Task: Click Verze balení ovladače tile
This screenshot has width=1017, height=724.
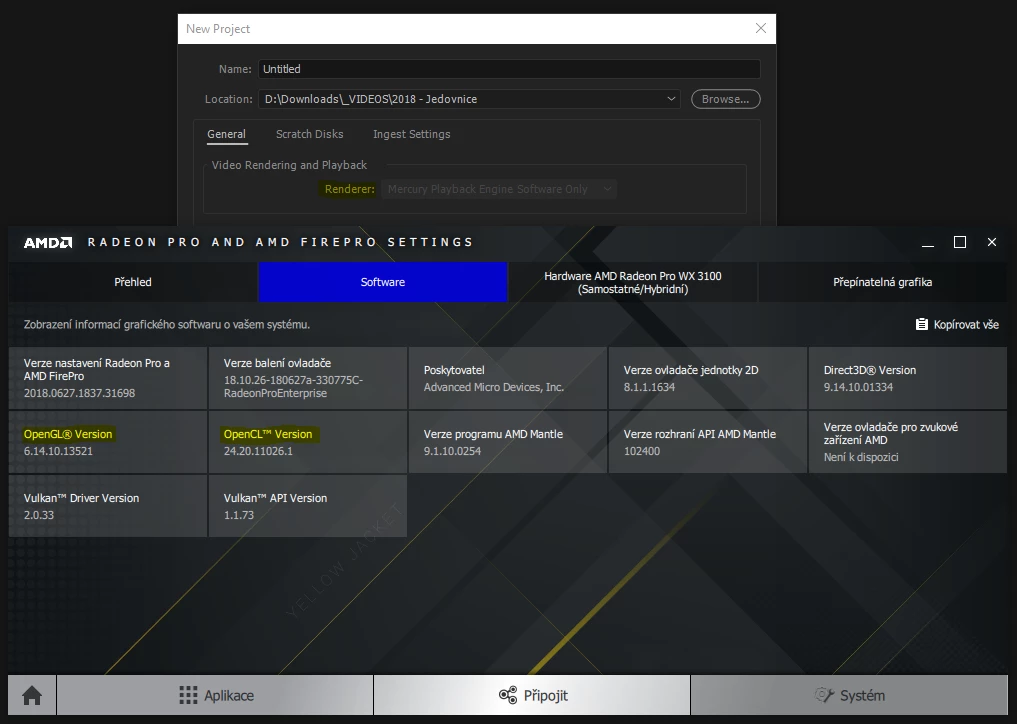Action: pos(308,378)
